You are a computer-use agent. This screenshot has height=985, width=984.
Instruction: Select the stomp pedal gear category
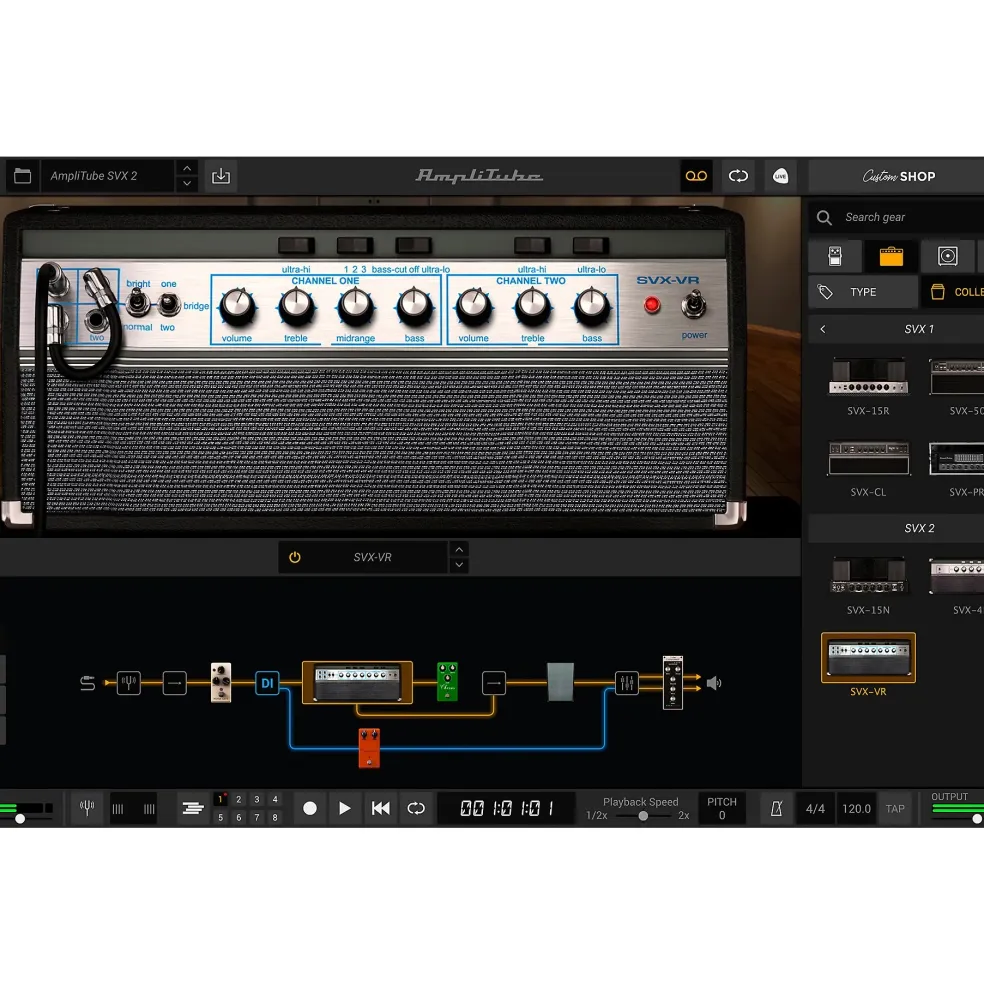(835, 256)
